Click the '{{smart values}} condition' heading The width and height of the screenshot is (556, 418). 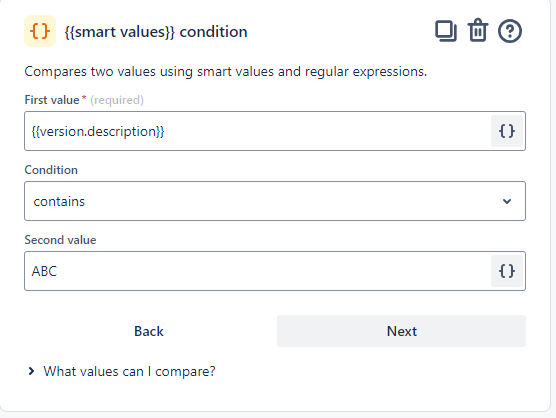click(156, 32)
